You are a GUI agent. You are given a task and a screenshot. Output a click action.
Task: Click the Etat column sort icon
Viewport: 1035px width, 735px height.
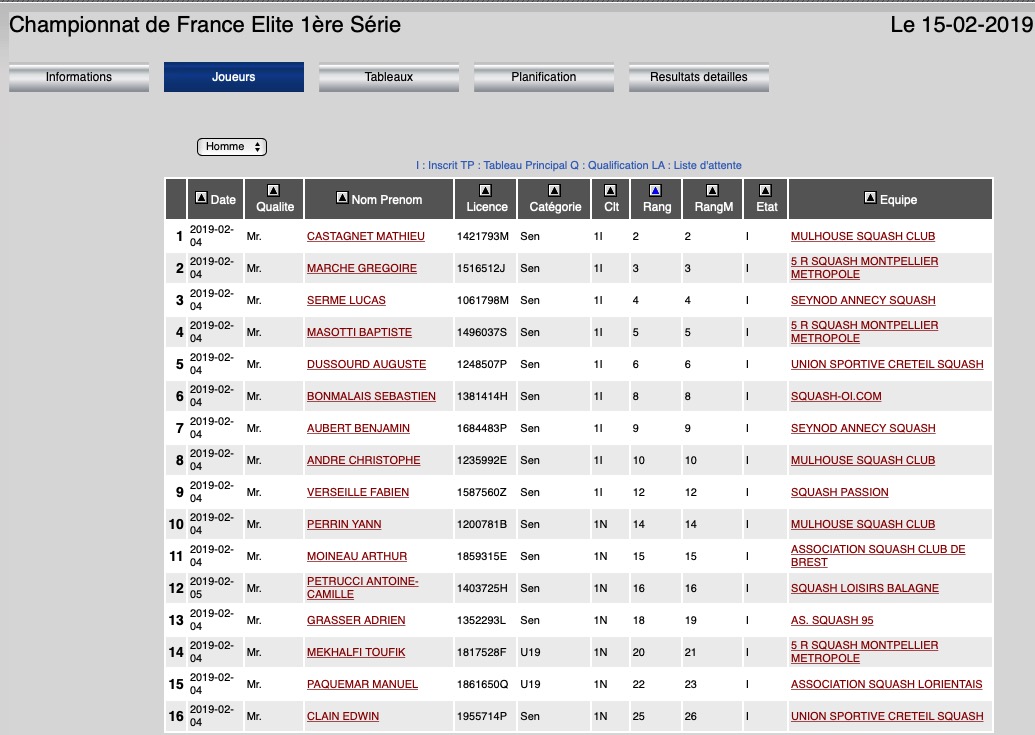click(765, 190)
